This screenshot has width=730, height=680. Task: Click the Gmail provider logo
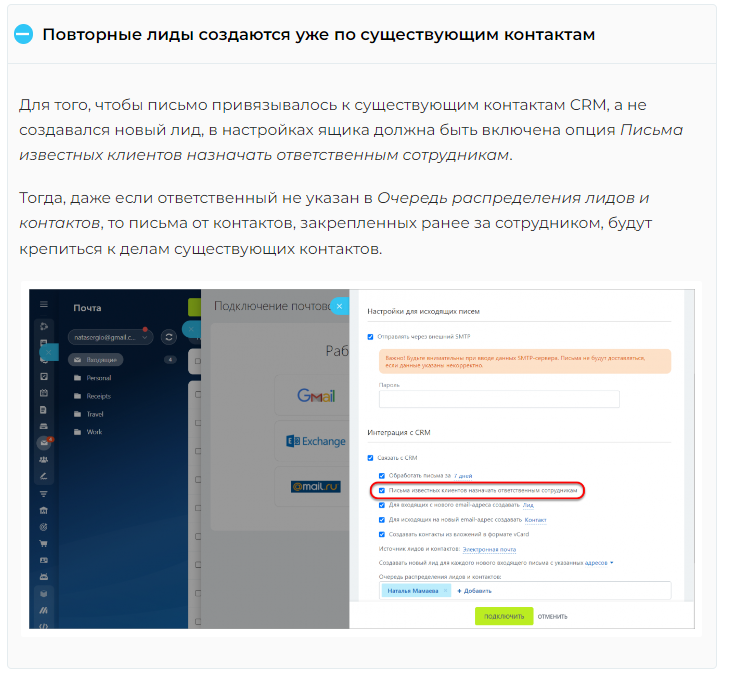(x=316, y=396)
